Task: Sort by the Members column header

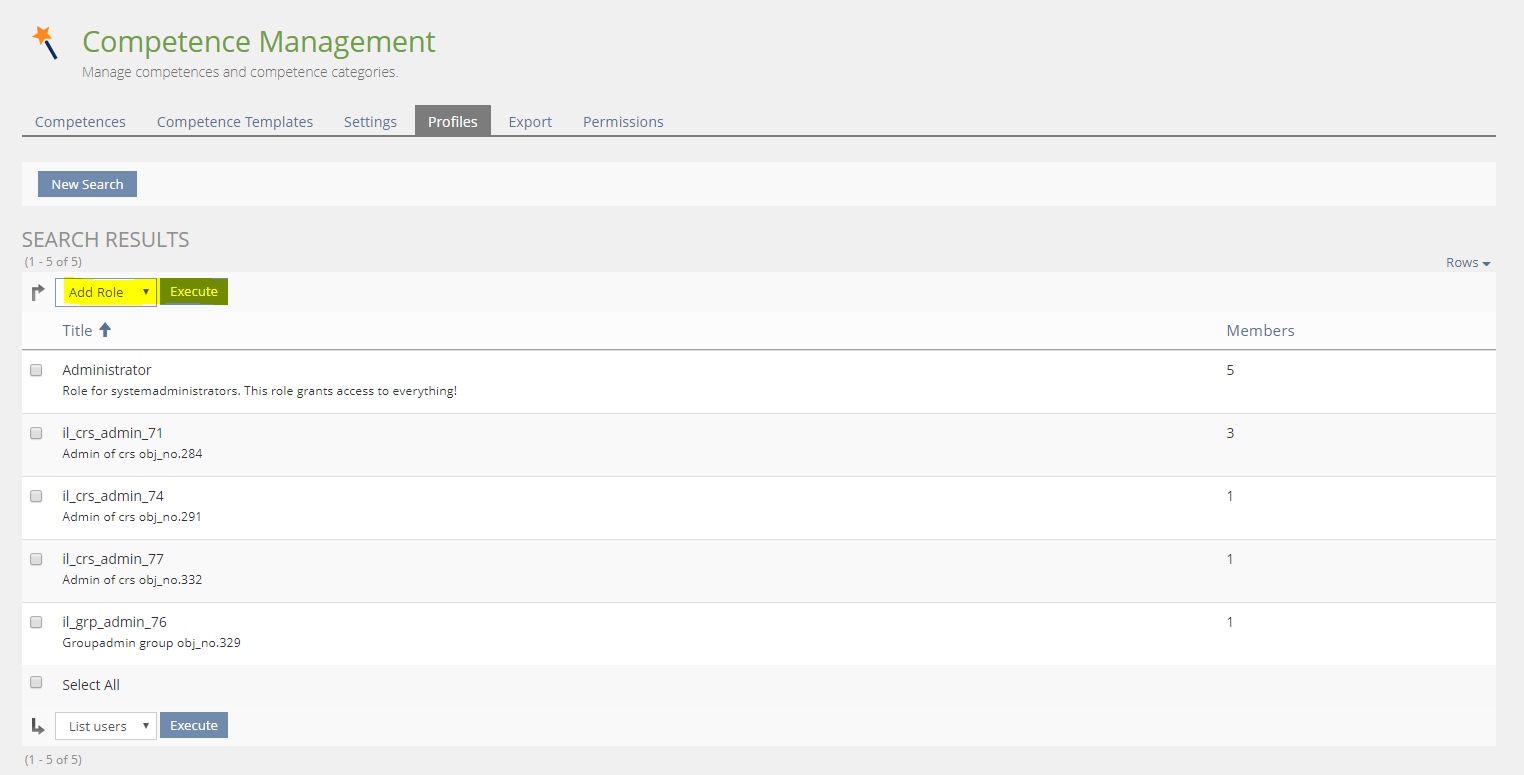Action: (1260, 331)
